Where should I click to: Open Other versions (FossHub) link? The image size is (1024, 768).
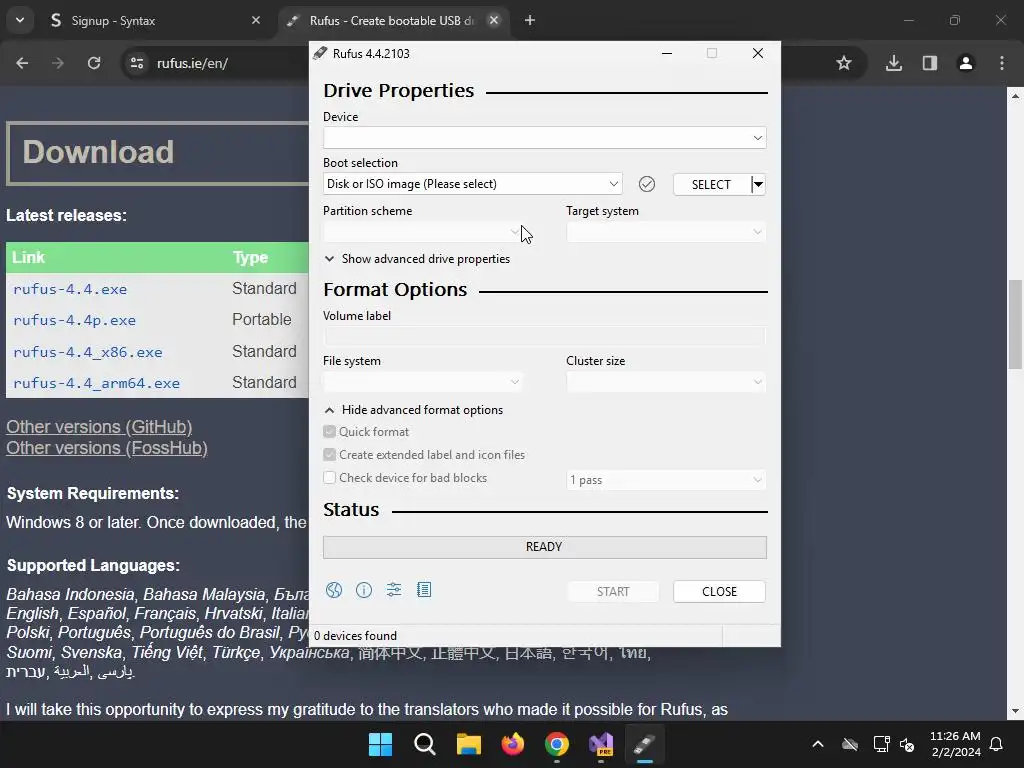107,449
